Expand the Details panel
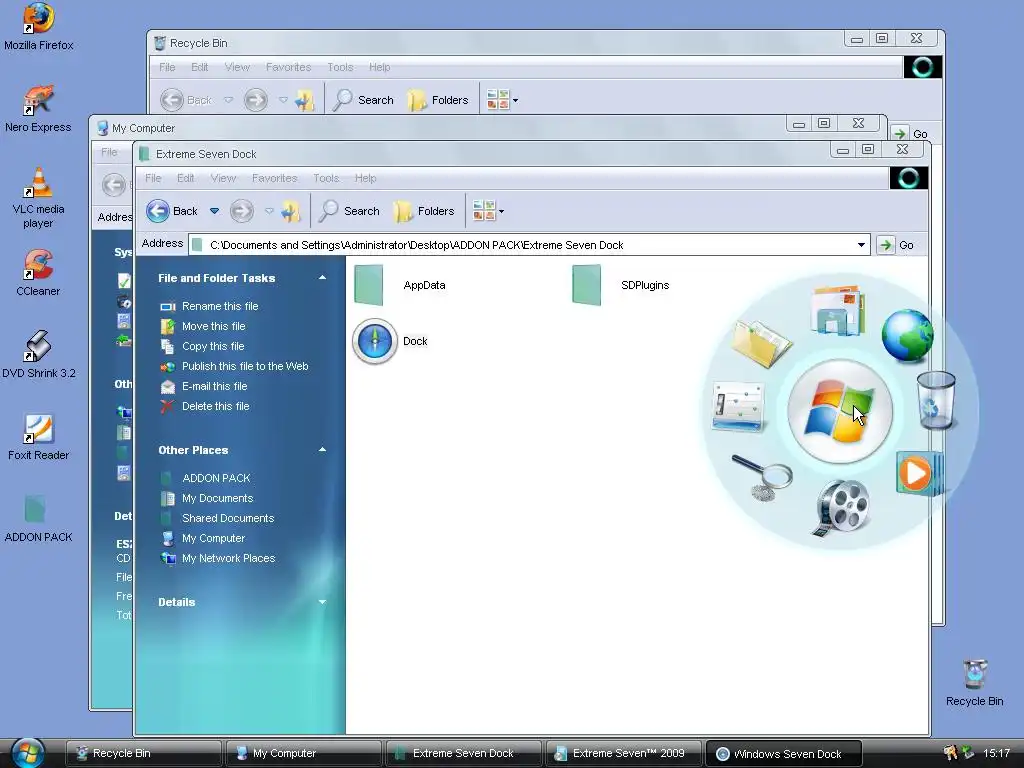 (x=322, y=601)
